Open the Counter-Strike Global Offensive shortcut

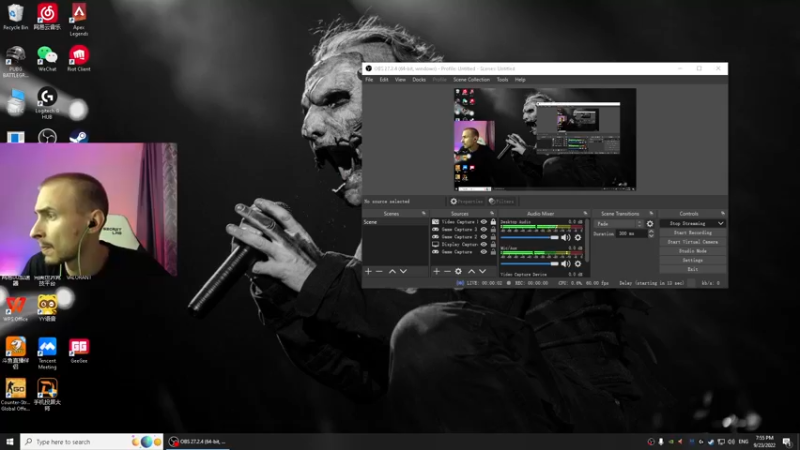[15, 394]
